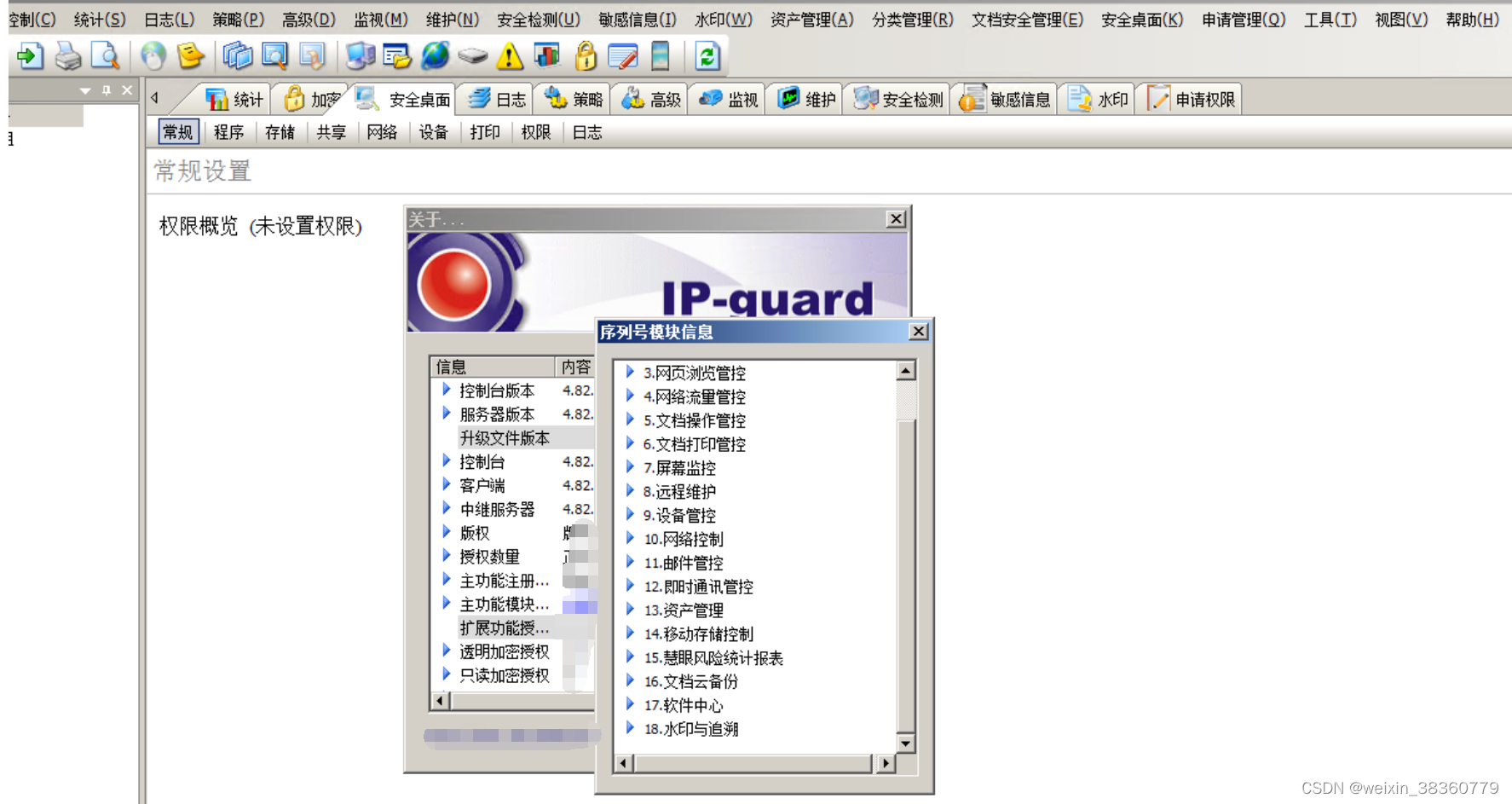Click the module list scrollbar down arrow

(905, 743)
